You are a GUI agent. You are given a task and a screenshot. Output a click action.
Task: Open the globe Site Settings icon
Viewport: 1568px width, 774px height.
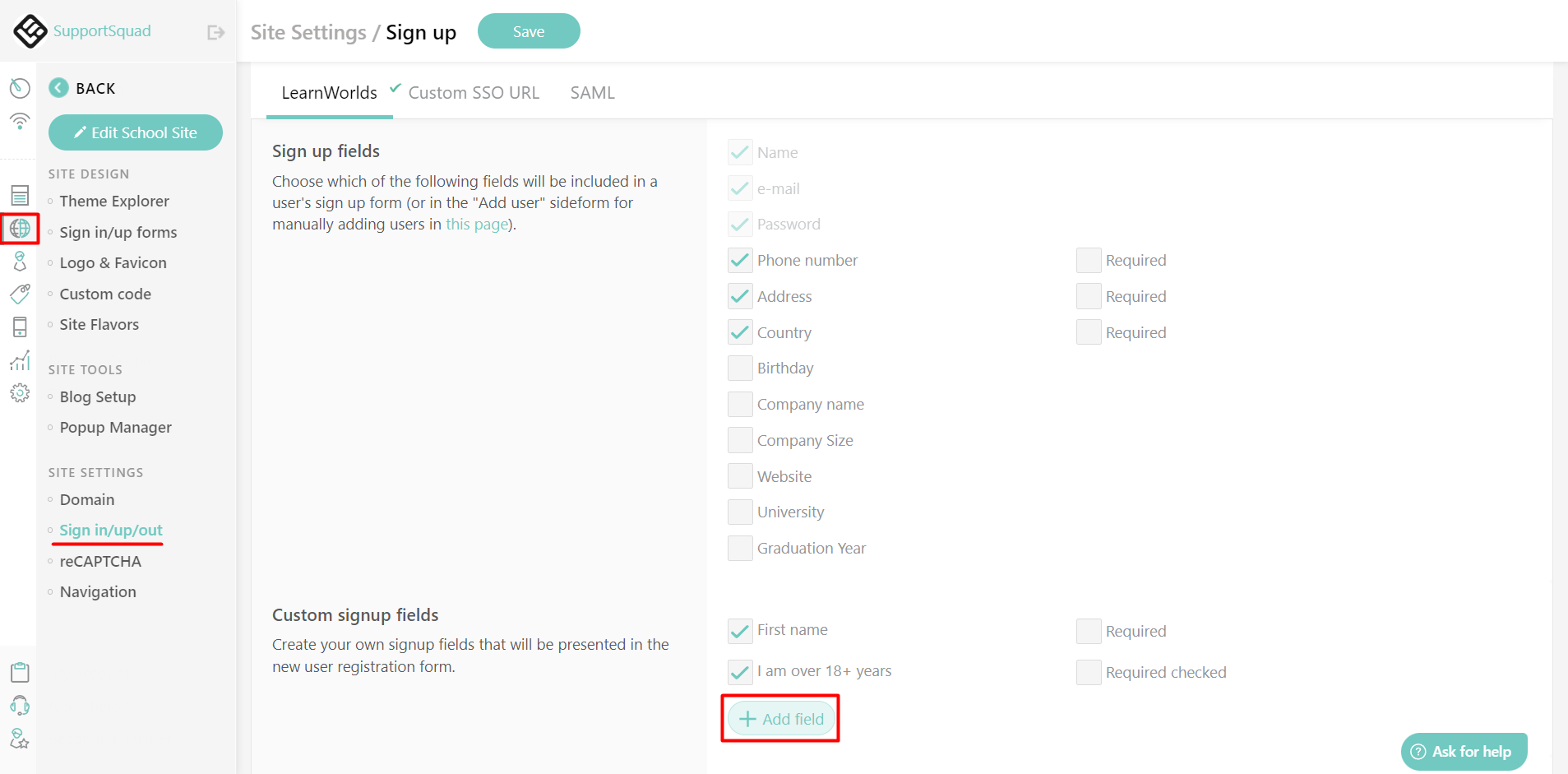pos(19,229)
